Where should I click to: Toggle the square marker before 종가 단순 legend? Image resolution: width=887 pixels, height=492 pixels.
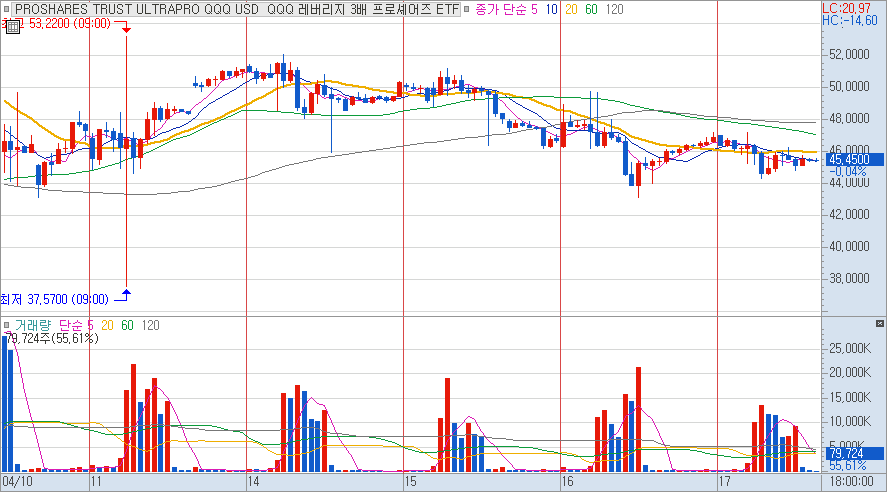coord(467,9)
